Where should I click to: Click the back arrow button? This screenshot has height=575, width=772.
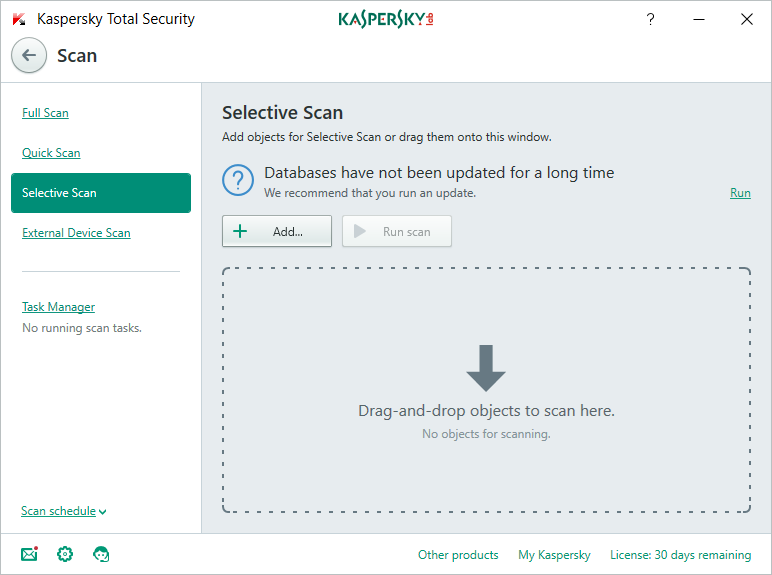click(29, 56)
